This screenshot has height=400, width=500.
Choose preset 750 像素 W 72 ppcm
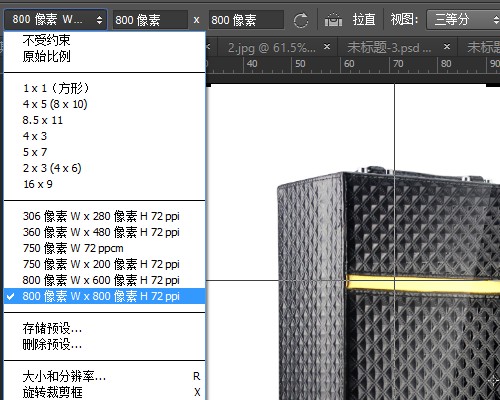(x=104, y=248)
